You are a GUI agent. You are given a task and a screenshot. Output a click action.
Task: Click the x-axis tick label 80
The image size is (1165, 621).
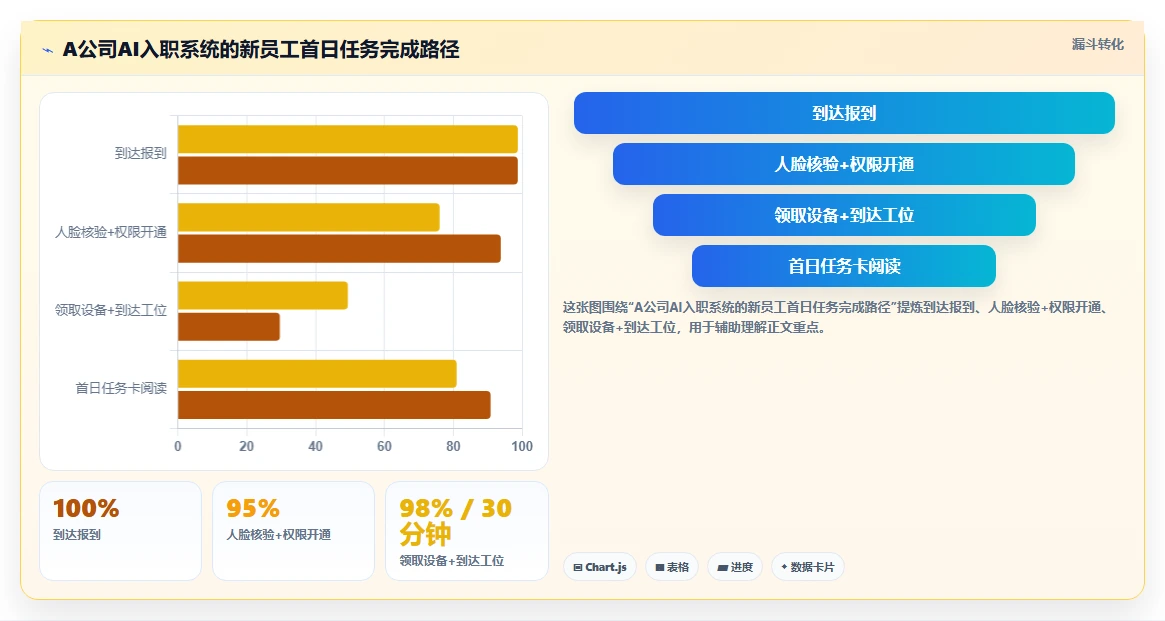click(x=453, y=446)
